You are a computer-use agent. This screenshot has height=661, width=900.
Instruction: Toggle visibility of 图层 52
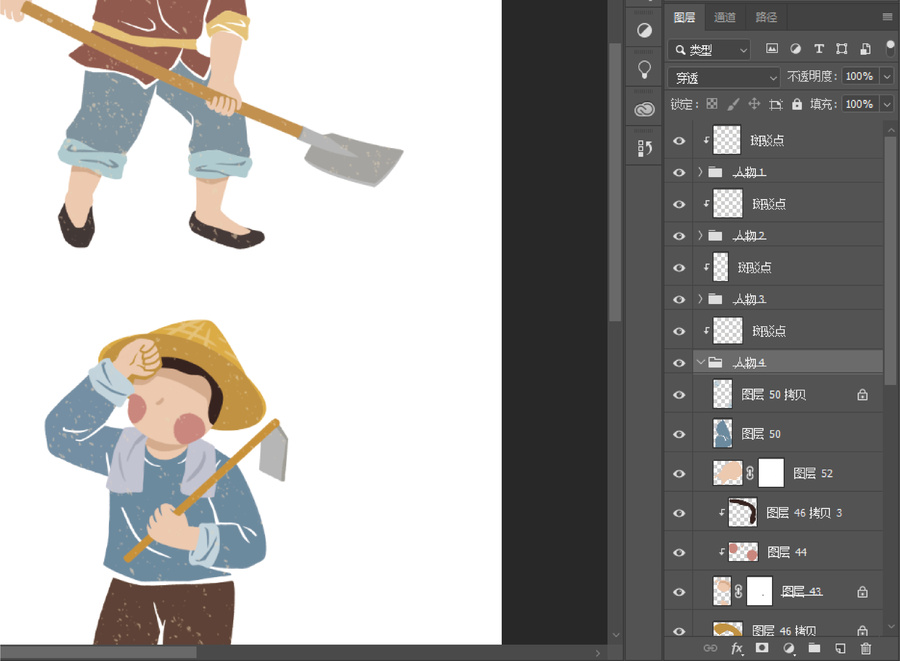(x=679, y=473)
